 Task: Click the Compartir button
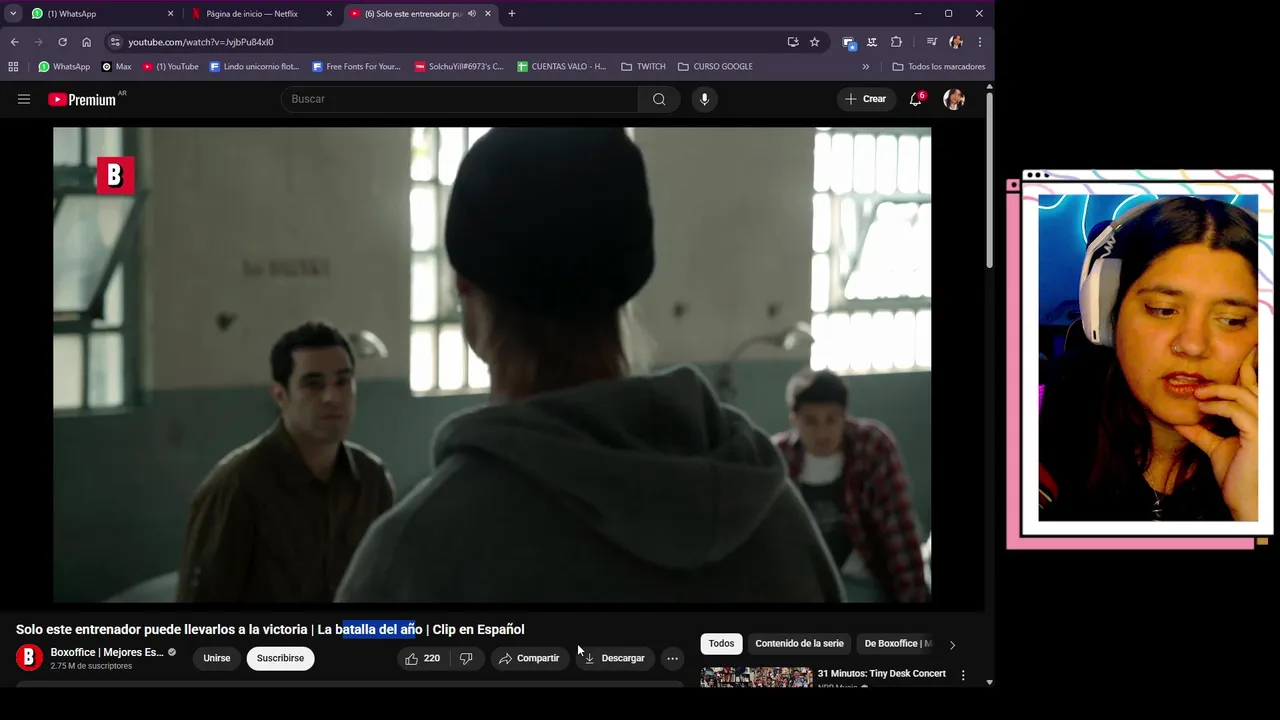(529, 658)
